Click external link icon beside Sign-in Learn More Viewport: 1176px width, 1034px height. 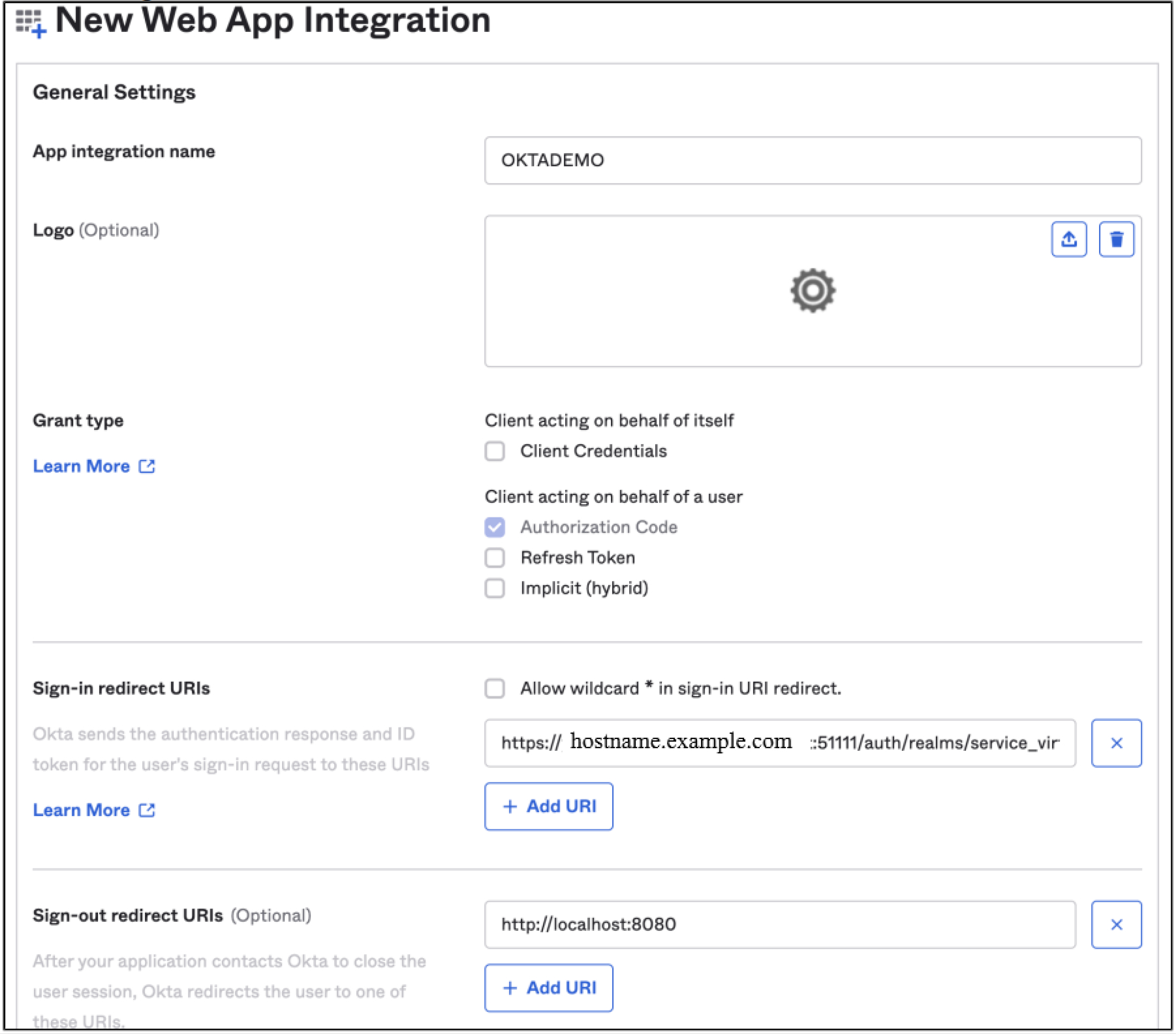pos(147,810)
